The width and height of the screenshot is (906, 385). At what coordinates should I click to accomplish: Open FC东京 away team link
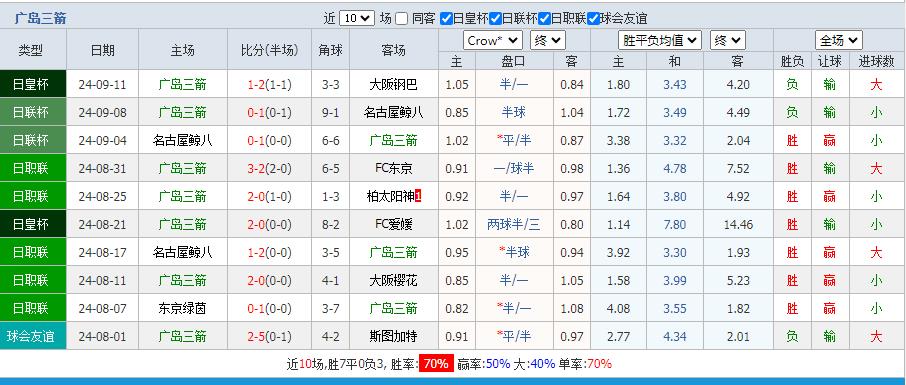[393, 169]
